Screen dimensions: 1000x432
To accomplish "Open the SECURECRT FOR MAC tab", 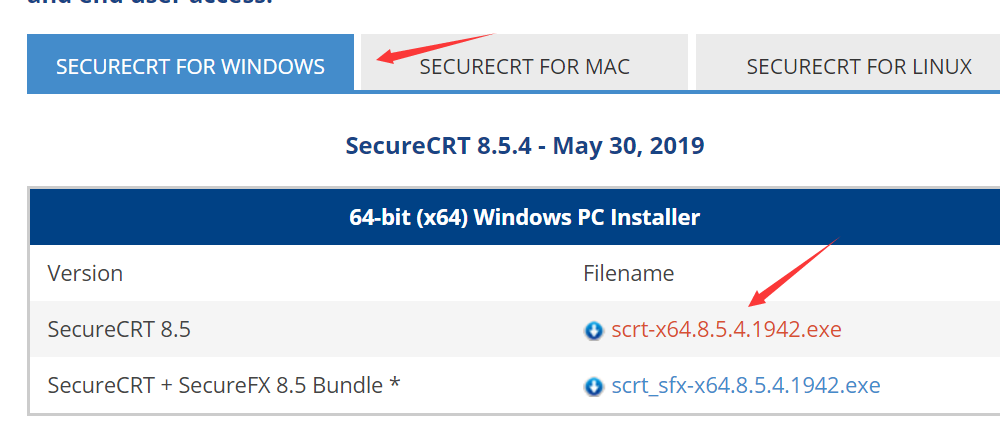I will tap(524, 62).
